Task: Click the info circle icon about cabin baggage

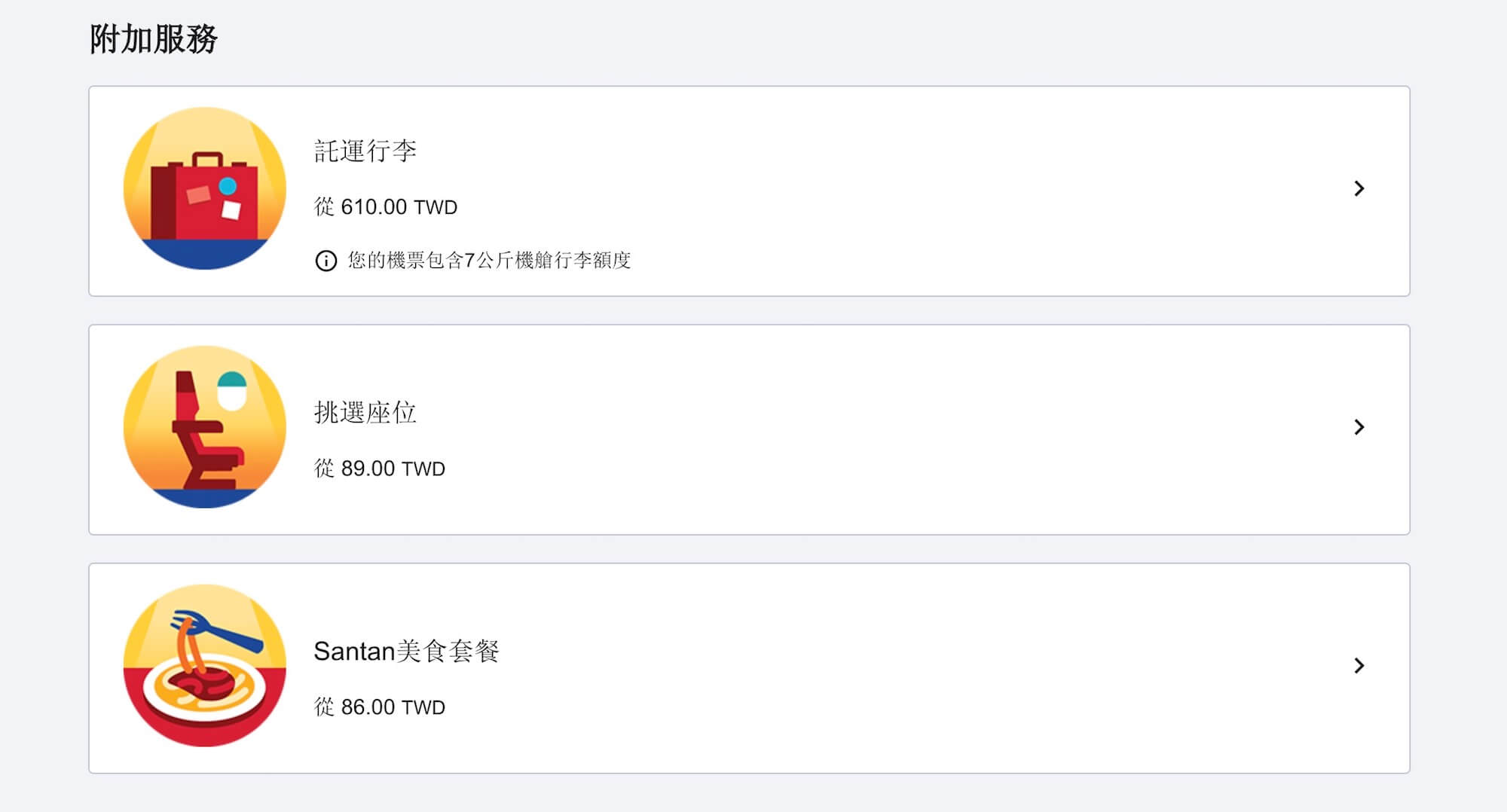Action: [x=326, y=261]
